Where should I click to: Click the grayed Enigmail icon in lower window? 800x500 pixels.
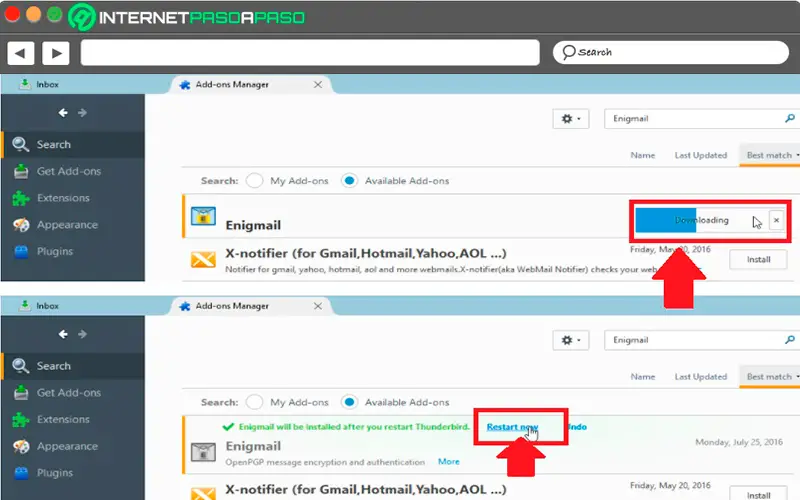pos(203,452)
